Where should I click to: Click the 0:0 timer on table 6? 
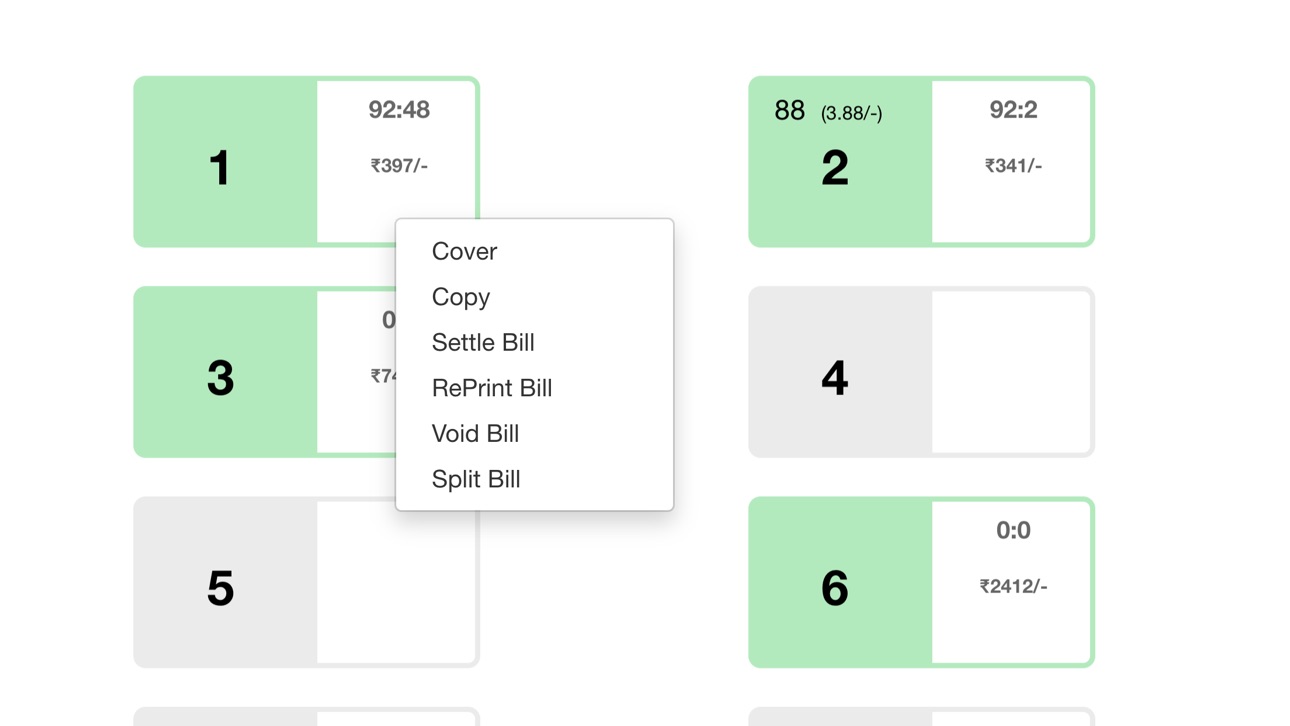point(1013,531)
